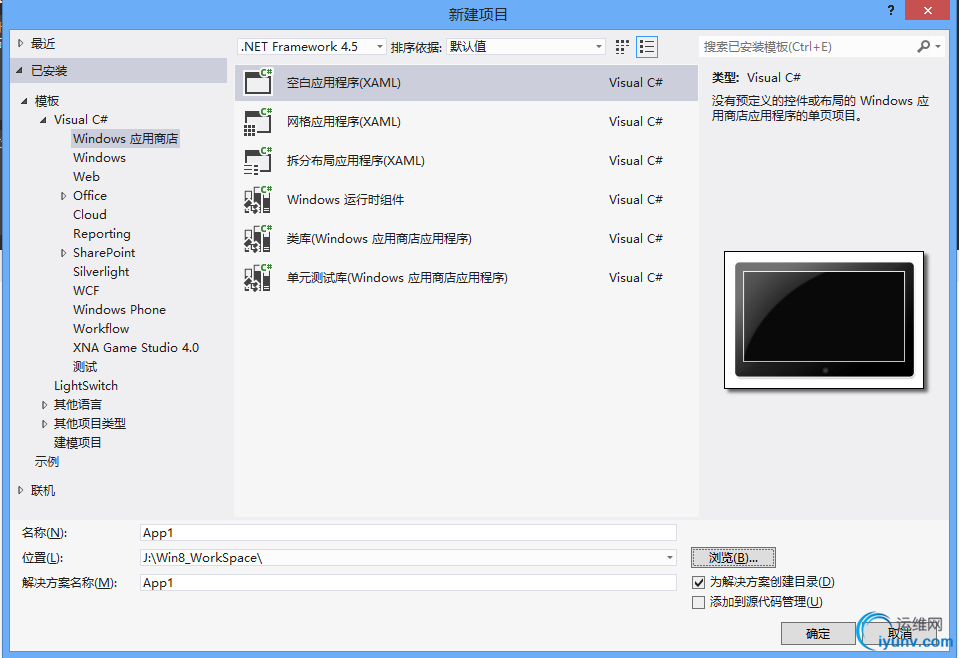Choose the 网格应用程序(XAML) template icon
Image resolution: width=959 pixels, height=658 pixels.
(x=257, y=121)
